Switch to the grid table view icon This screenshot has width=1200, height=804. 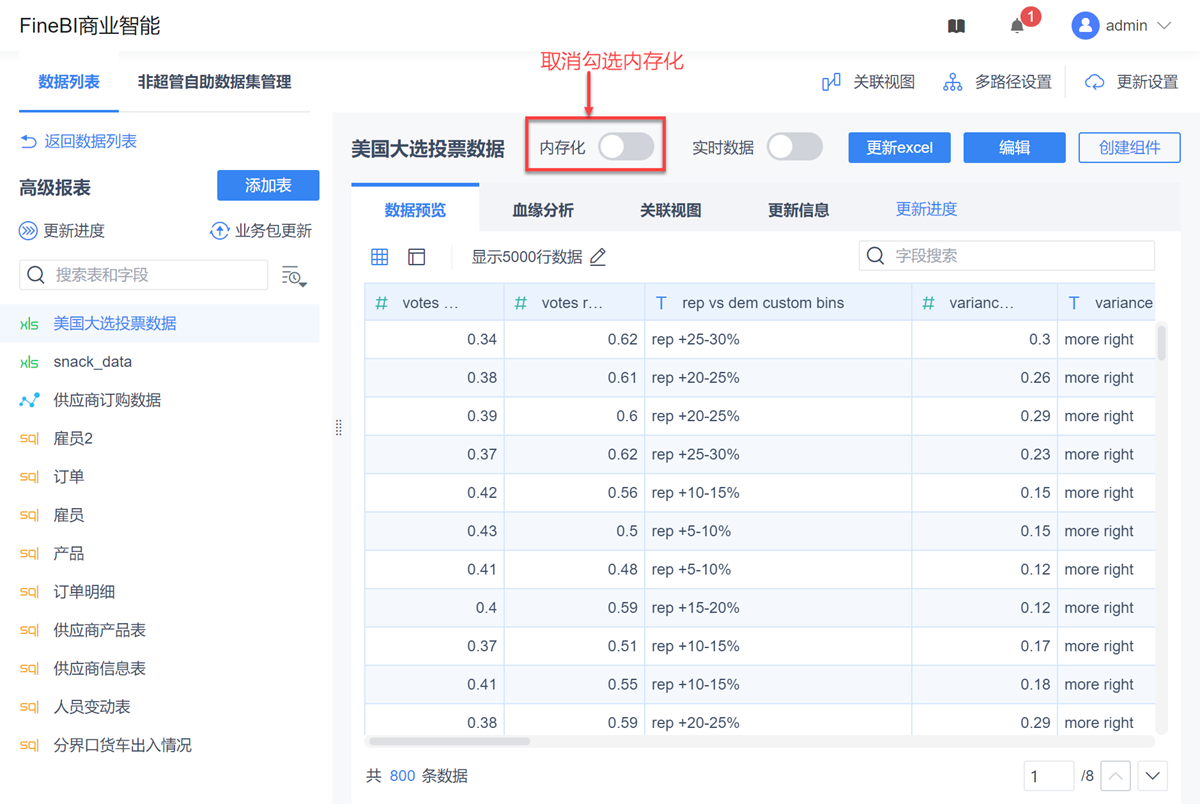tap(380, 257)
